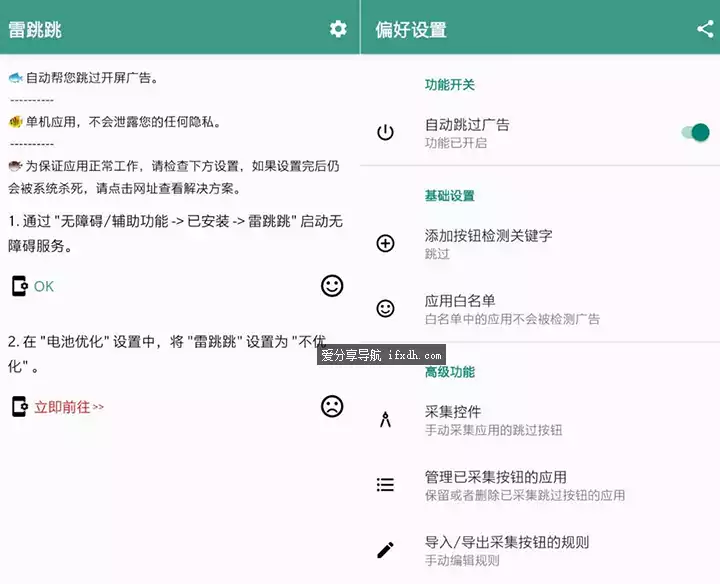Tap the share icon in 偏好设置 header
This screenshot has height=584, width=720.
705,29
